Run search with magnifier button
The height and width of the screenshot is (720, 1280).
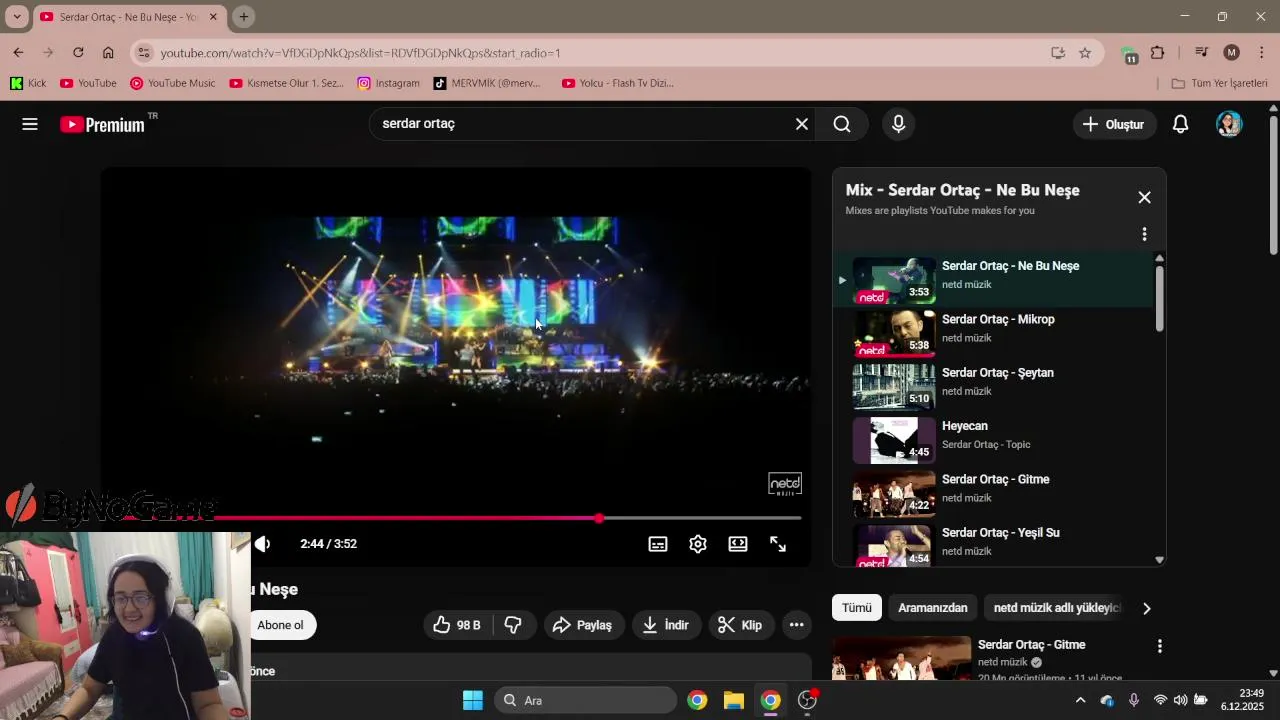point(842,124)
